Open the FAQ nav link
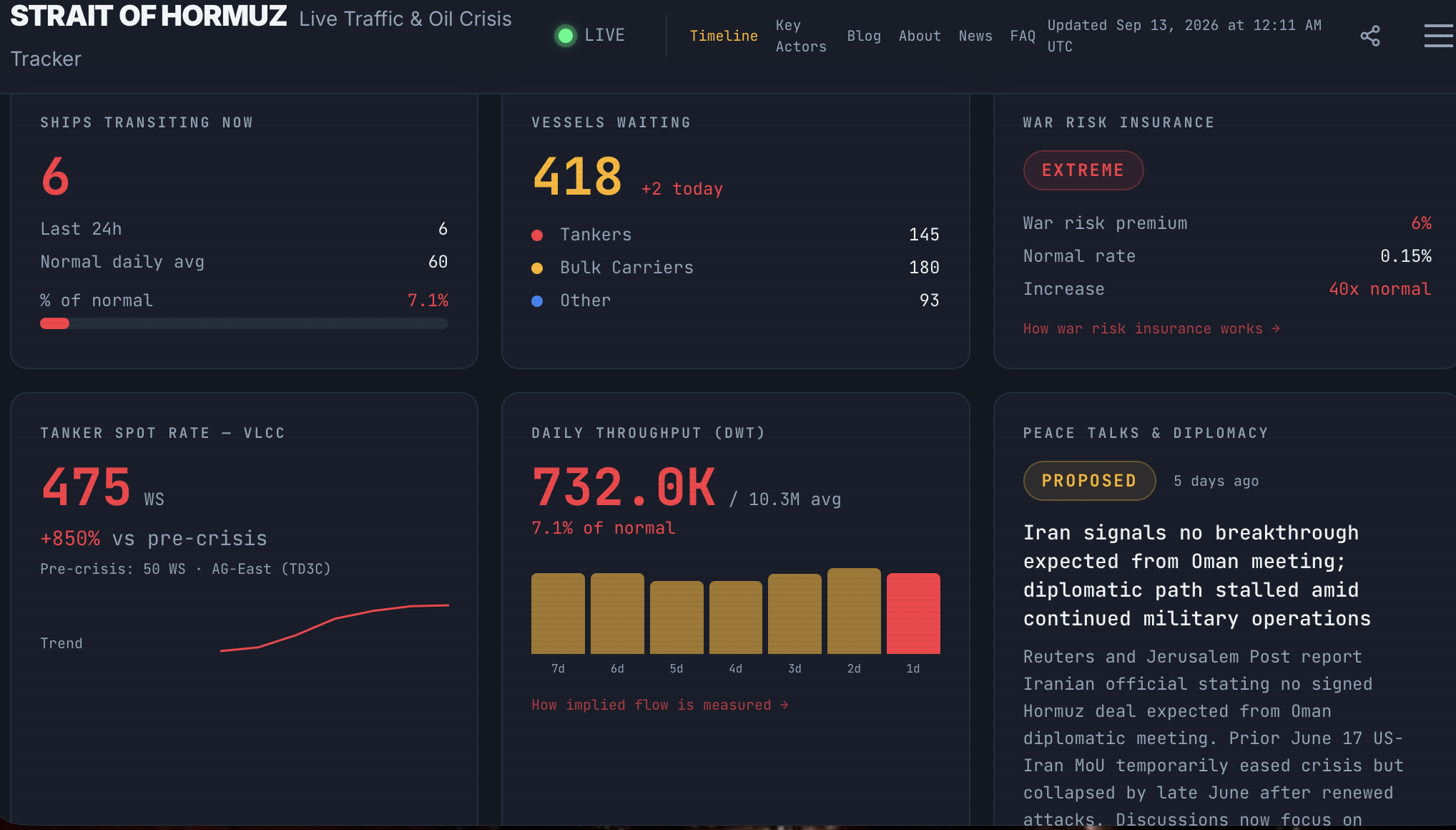 (1023, 36)
